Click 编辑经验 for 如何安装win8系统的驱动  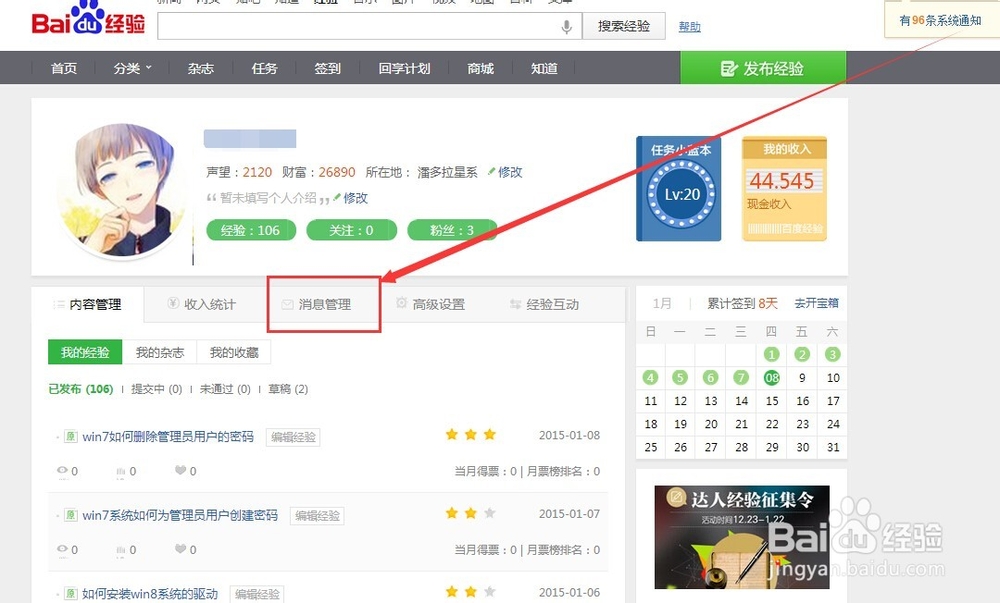tap(257, 594)
